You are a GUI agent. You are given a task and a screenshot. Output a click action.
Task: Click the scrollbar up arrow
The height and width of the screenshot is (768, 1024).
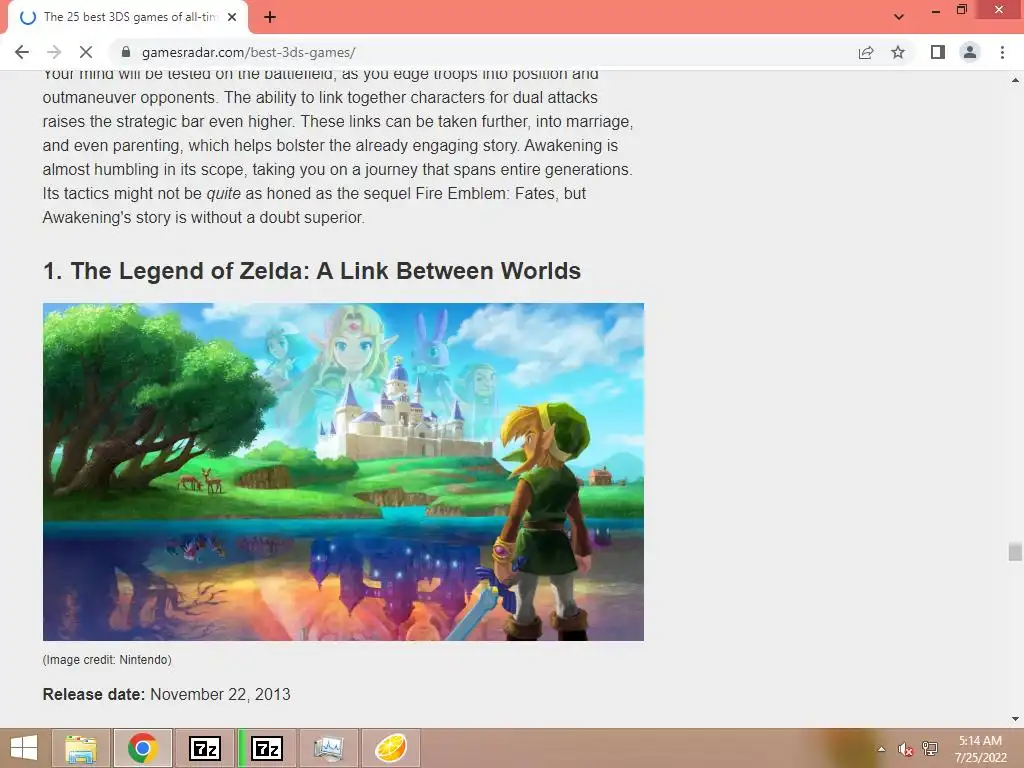pyautogui.click(x=1015, y=81)
